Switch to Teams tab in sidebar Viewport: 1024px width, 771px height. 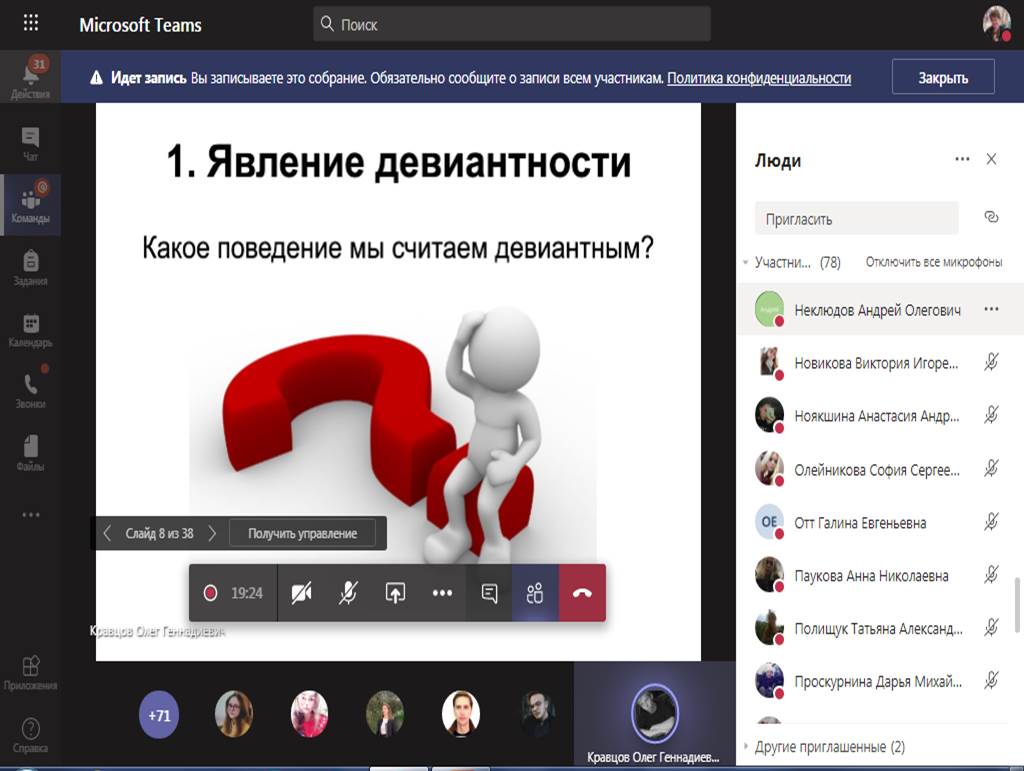[30, 205]
